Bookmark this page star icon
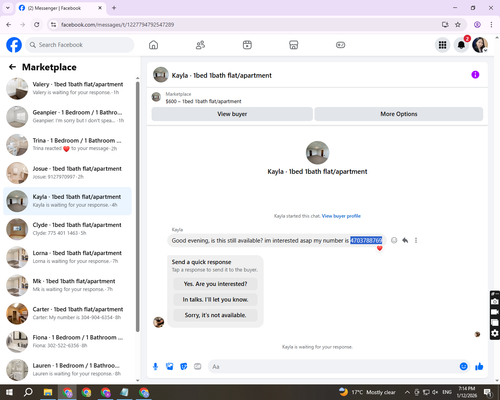500x400 pixels. click(x=458, y=25)
